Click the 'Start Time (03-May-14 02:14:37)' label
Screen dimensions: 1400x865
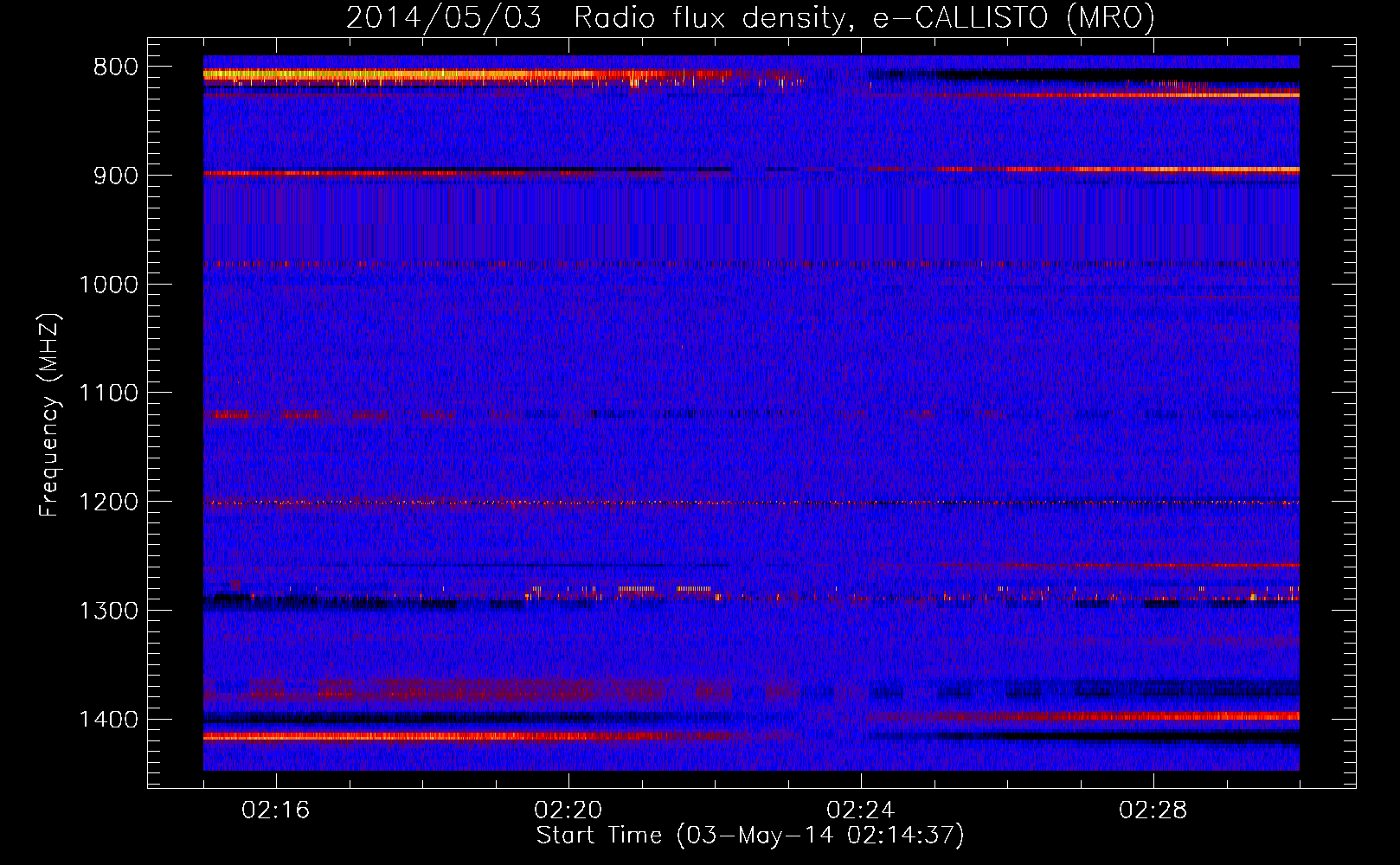click(x=750, y=836)
